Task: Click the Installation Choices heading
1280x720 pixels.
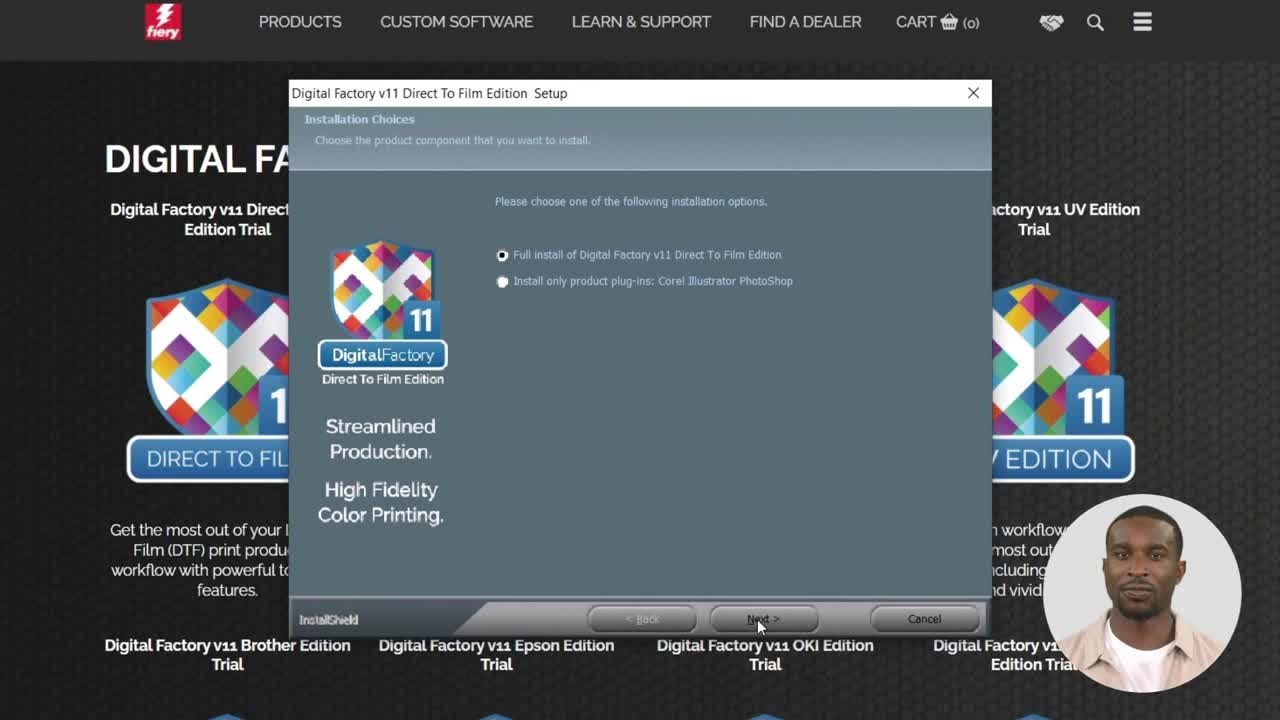Action: pos(359,119)
